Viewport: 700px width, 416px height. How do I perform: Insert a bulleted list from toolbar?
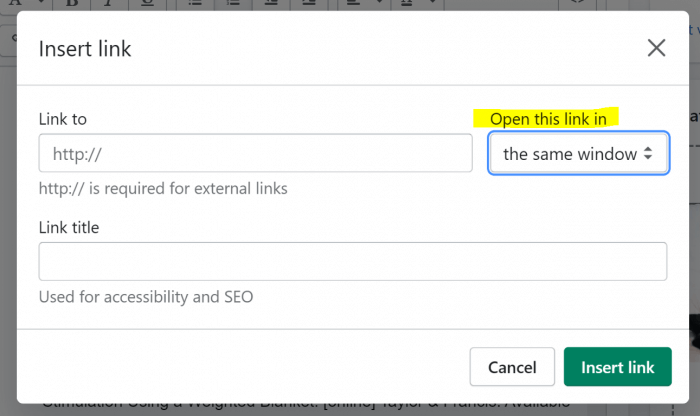[x=195, y=4]
